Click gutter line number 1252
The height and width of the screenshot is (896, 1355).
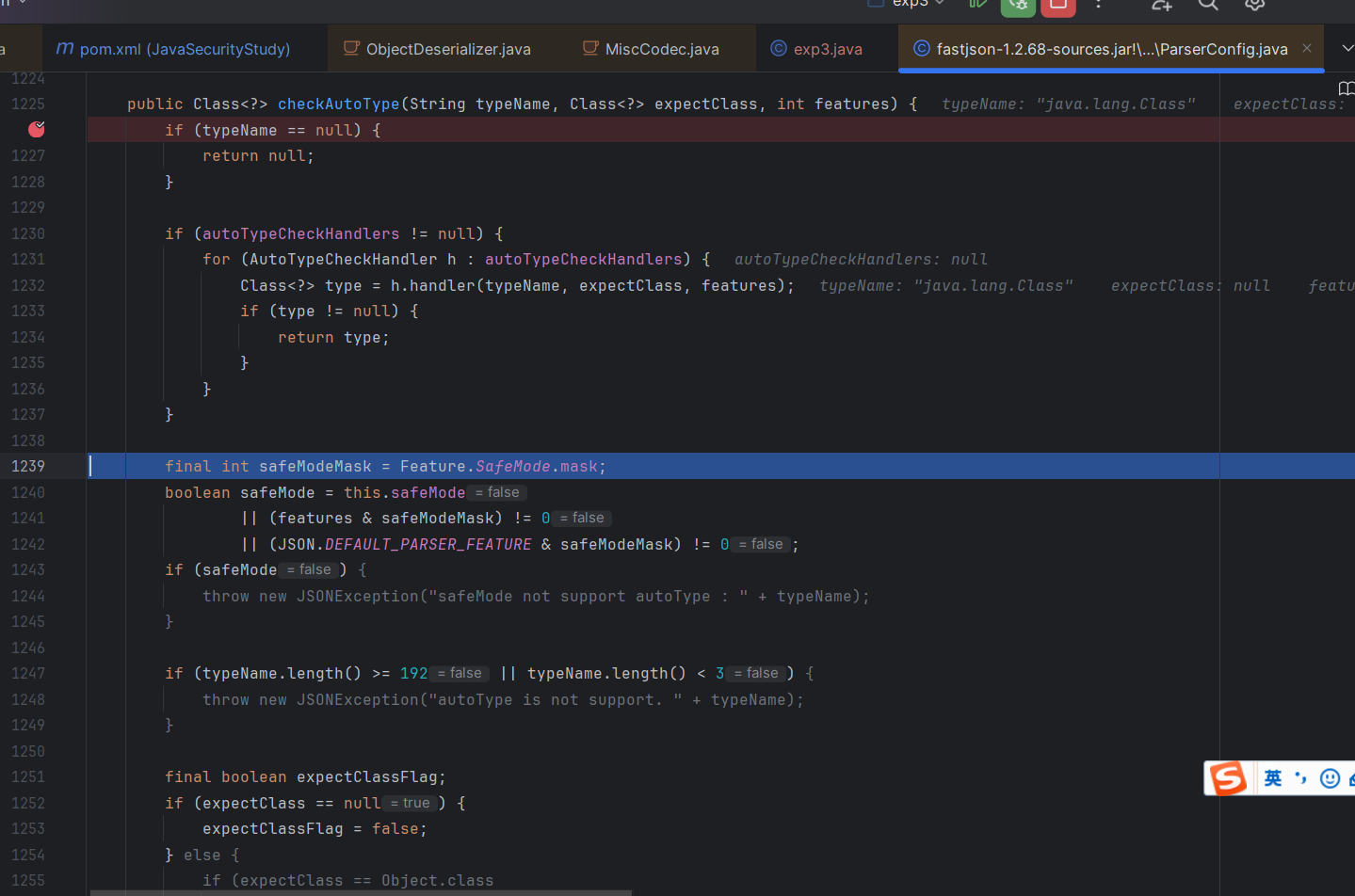[x=28, y=803]
